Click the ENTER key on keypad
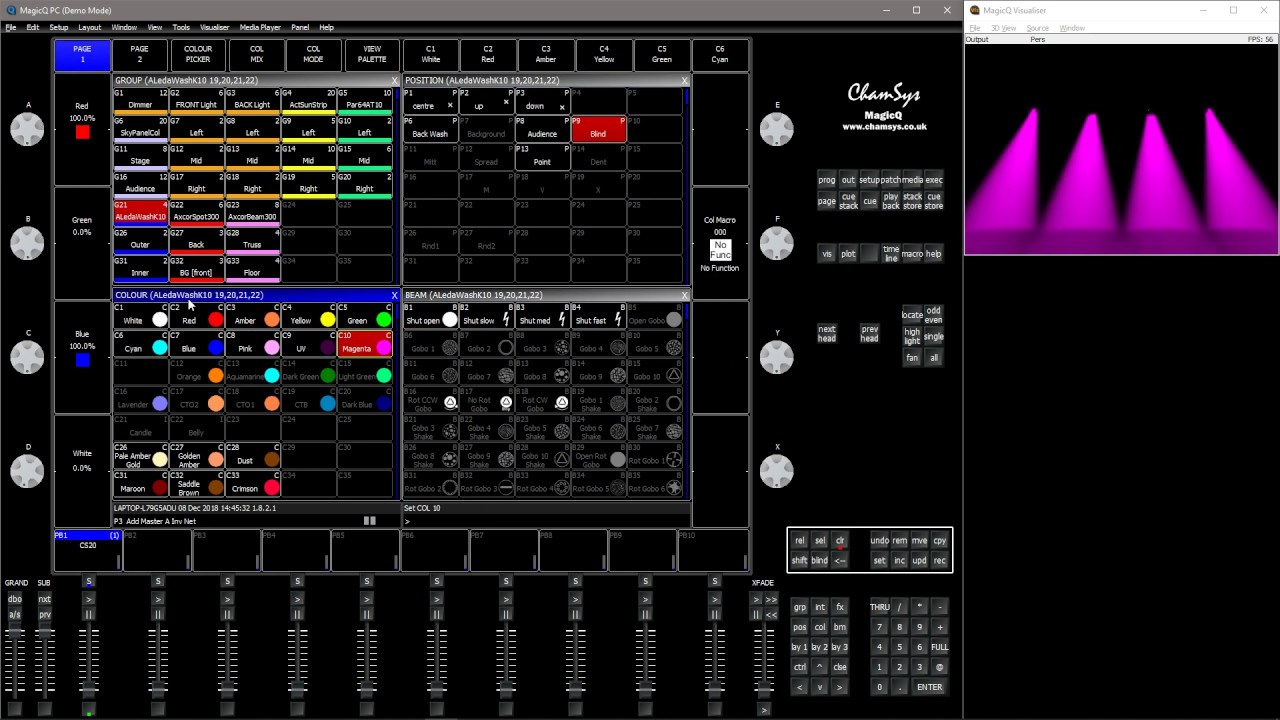The height and width of the screenshot is (720, 1280). (x=929, y=687)
